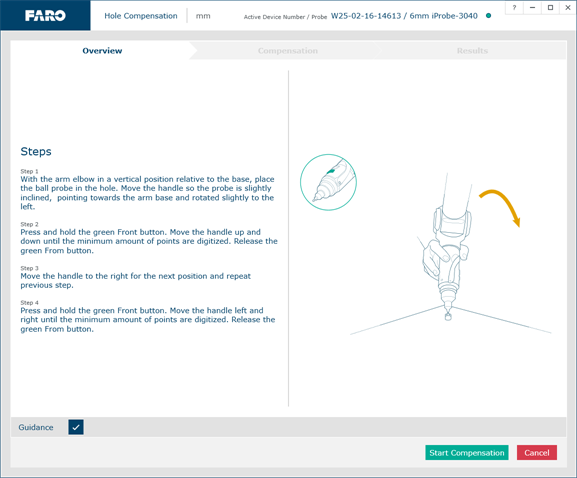Image resolution: width=577 pixels, height=478 pixels.
Task: Click the circular probe button close-up illustration
Action: click(x=328, y=182)
